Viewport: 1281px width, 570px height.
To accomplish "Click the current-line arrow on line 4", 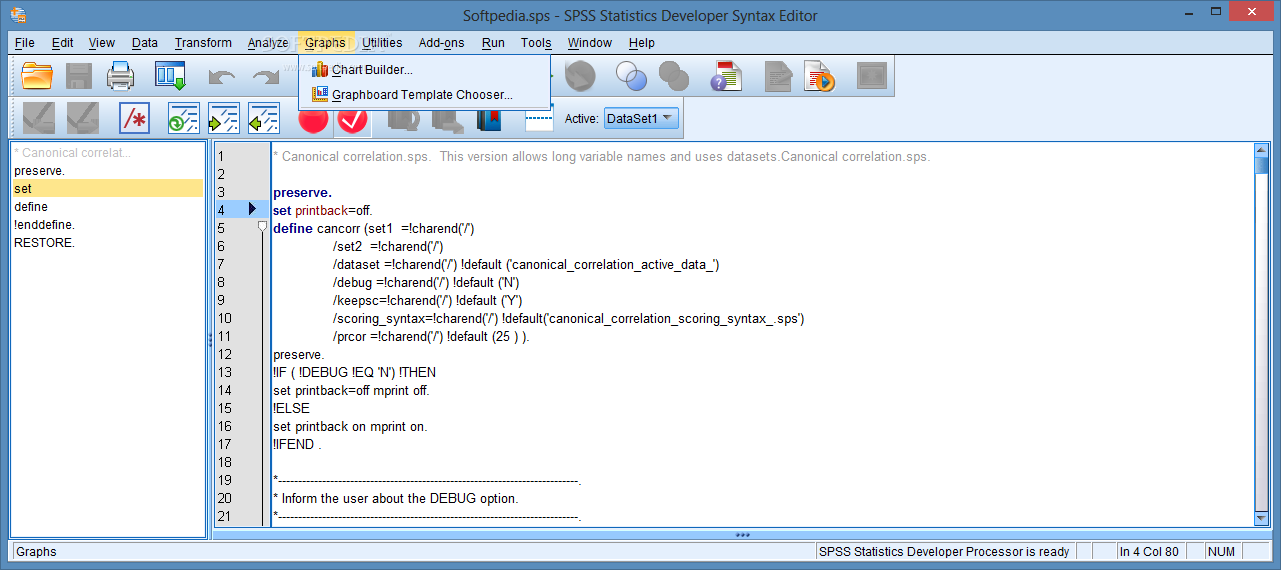I will (x=252, y=209).
